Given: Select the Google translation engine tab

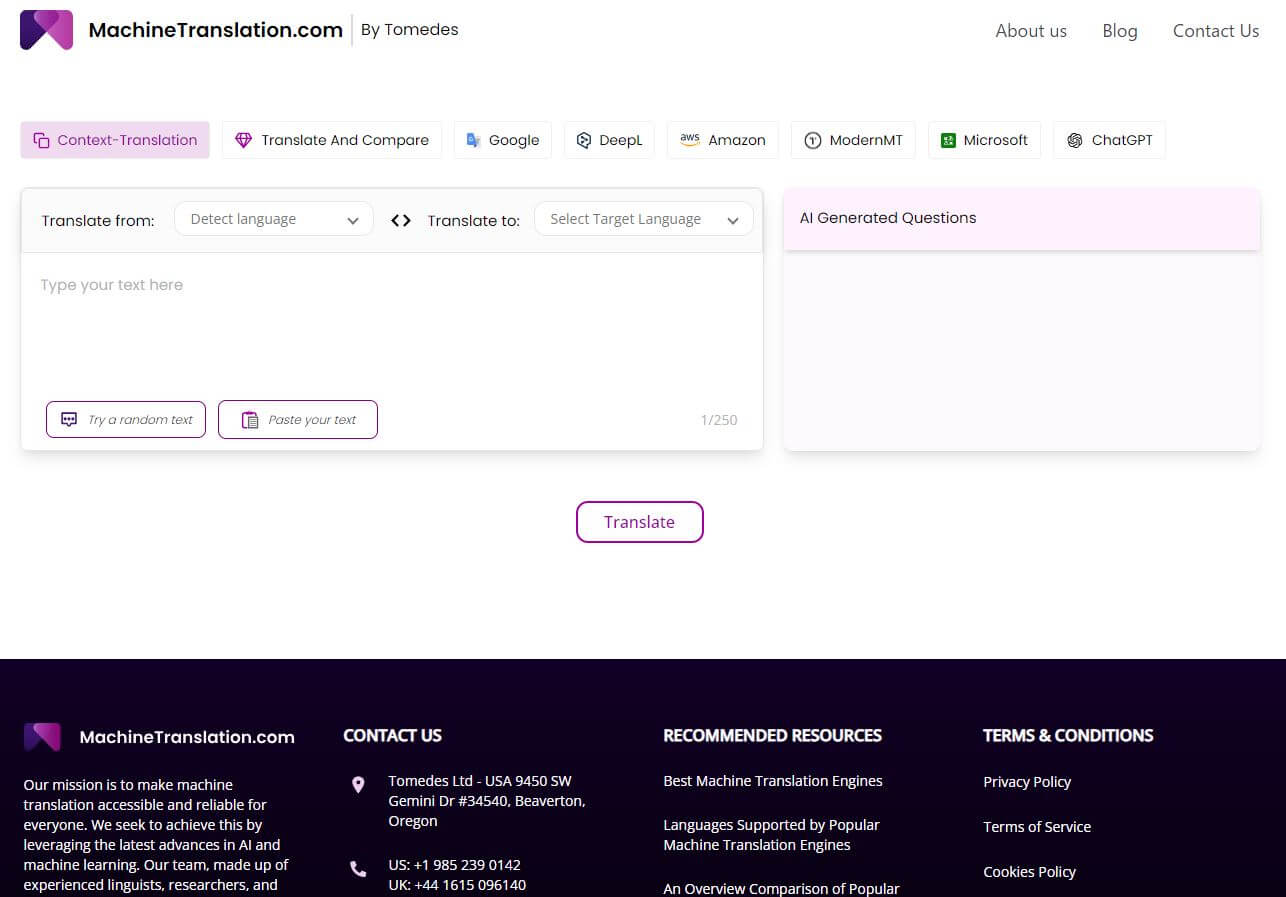Looking at the screenshot, I should [x=502, y=140].
